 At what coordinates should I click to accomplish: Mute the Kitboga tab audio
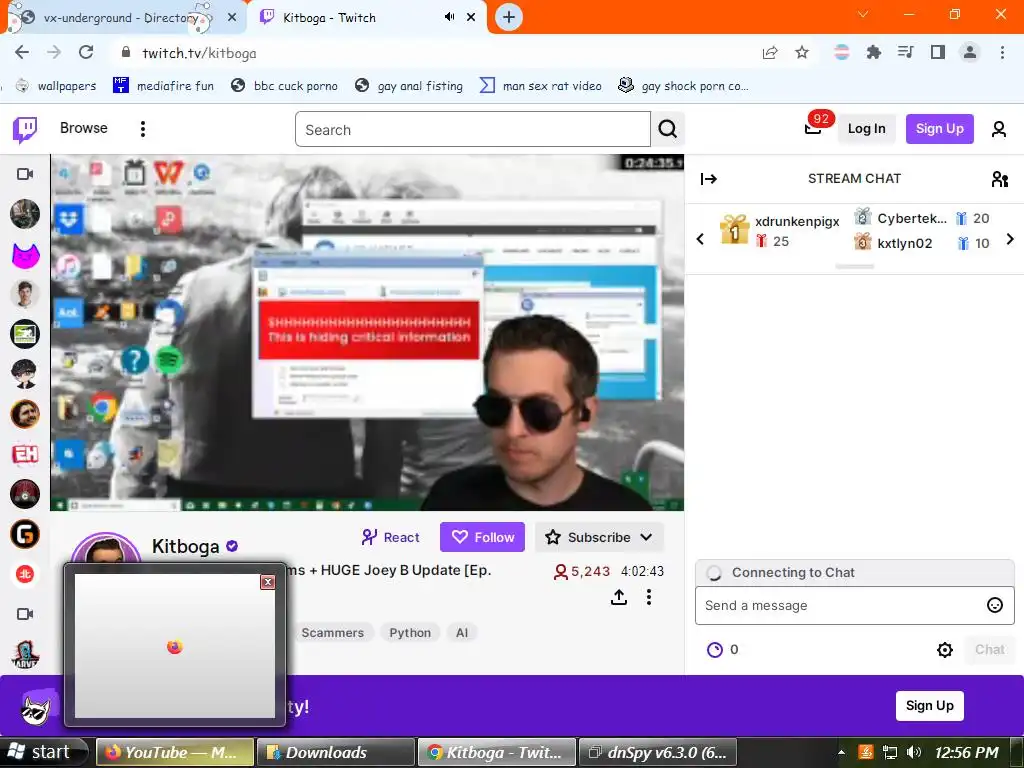click(449, 17)
